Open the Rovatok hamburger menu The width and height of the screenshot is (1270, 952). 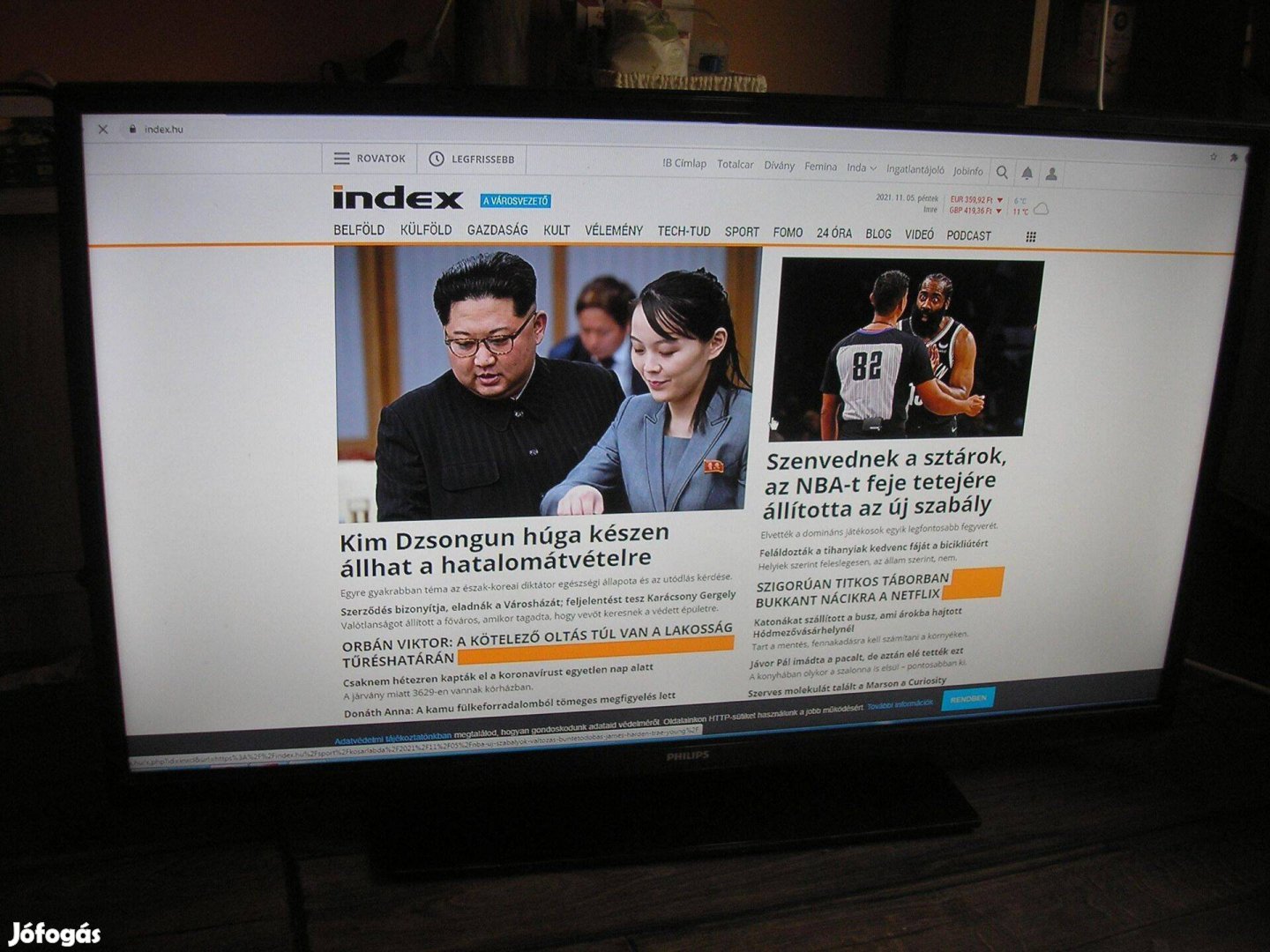pos(370,159)
